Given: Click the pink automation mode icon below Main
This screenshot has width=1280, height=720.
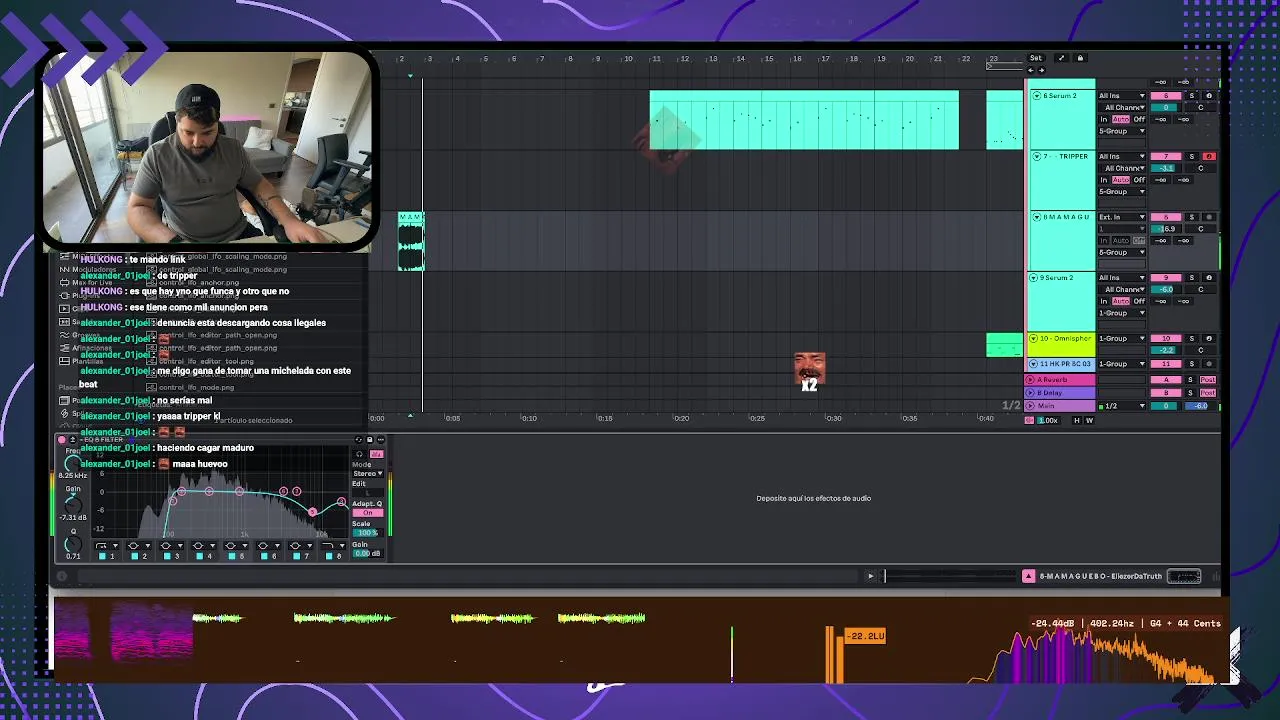Looking at the screenshot, I should pos(1029,420).
